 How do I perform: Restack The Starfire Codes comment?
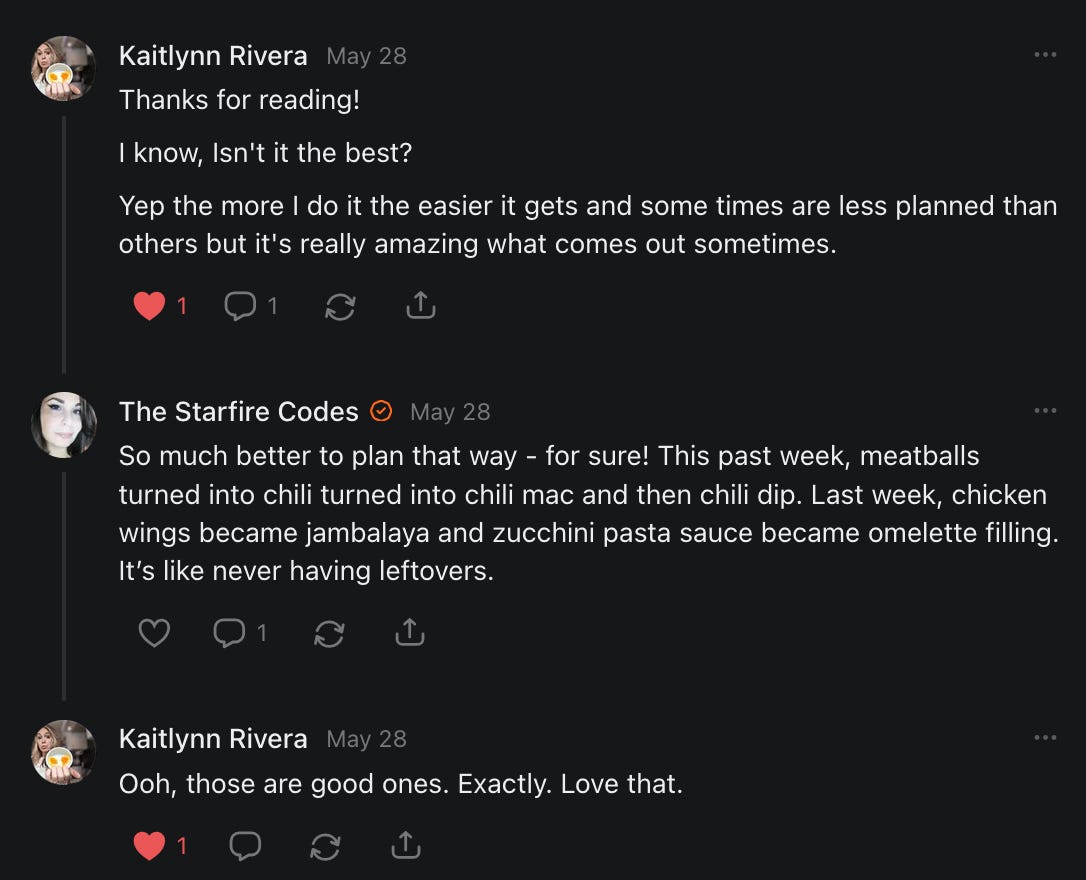tap(329, 633)
